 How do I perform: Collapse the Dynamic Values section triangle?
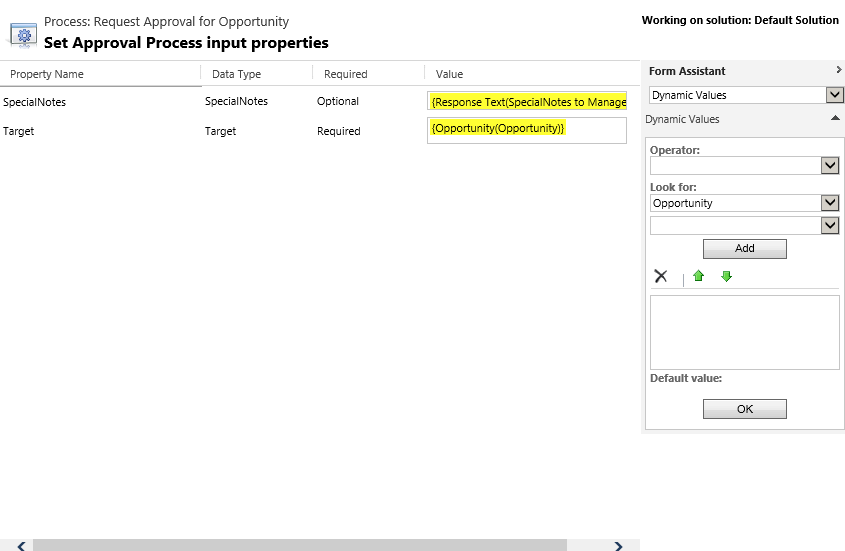[835, 118]
